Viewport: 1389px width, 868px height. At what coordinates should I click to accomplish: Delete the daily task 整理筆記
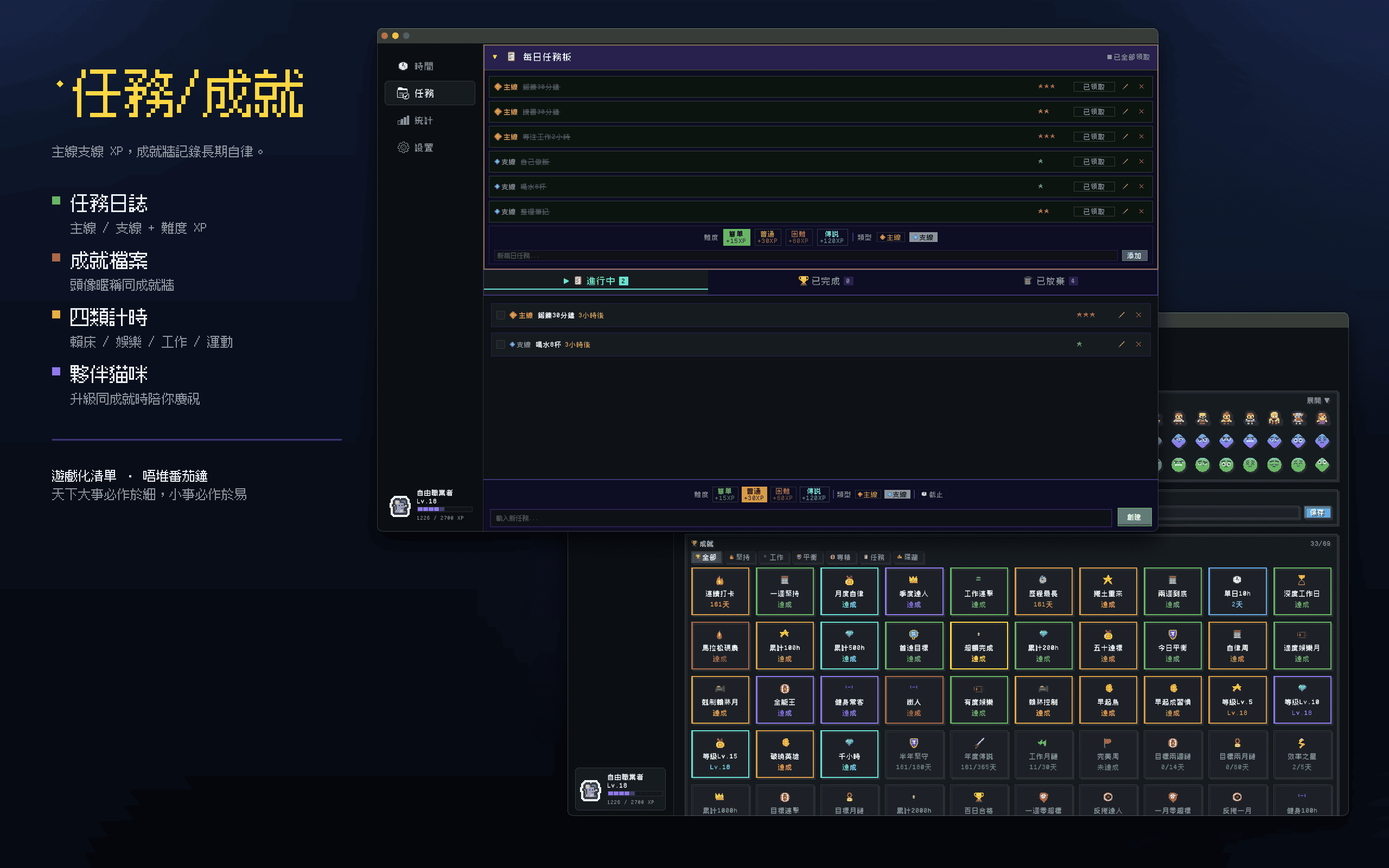1141,211
